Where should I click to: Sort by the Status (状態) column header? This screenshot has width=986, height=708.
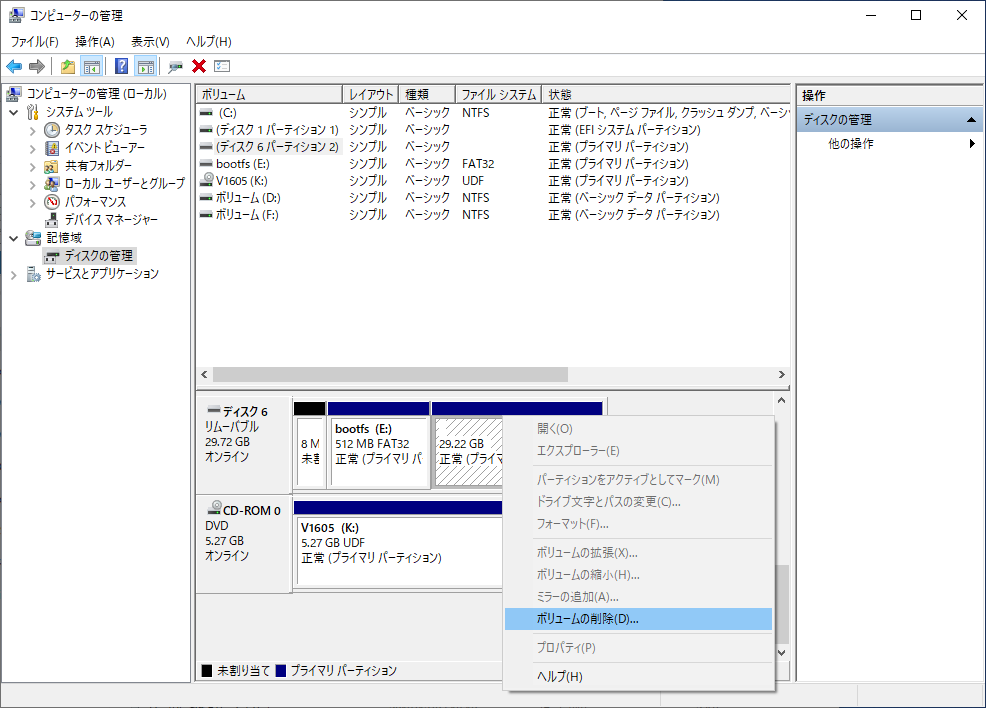click(666, 94)
